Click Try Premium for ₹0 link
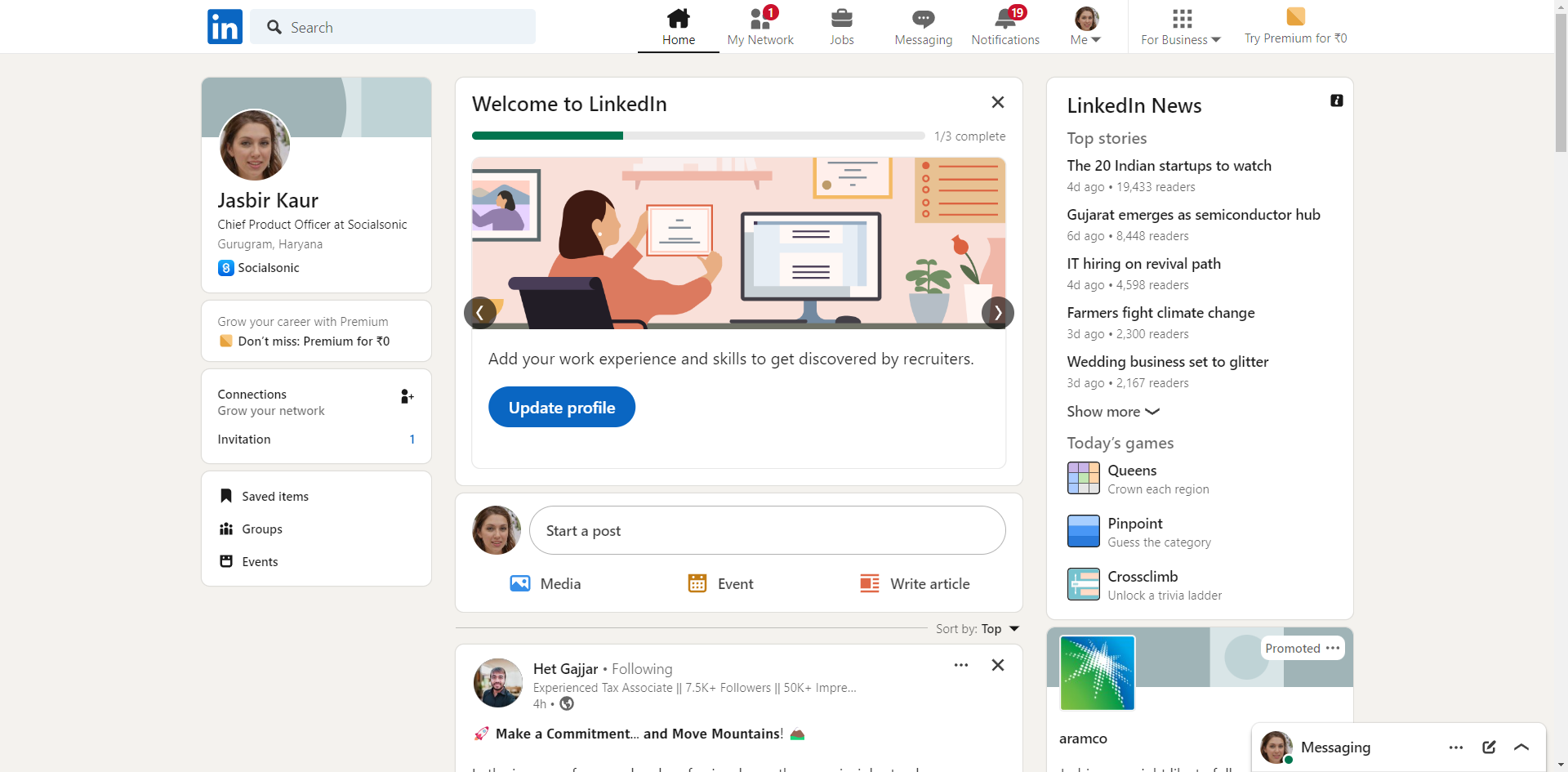This screenshot has width=1568, height=772. pos(1296,27)
